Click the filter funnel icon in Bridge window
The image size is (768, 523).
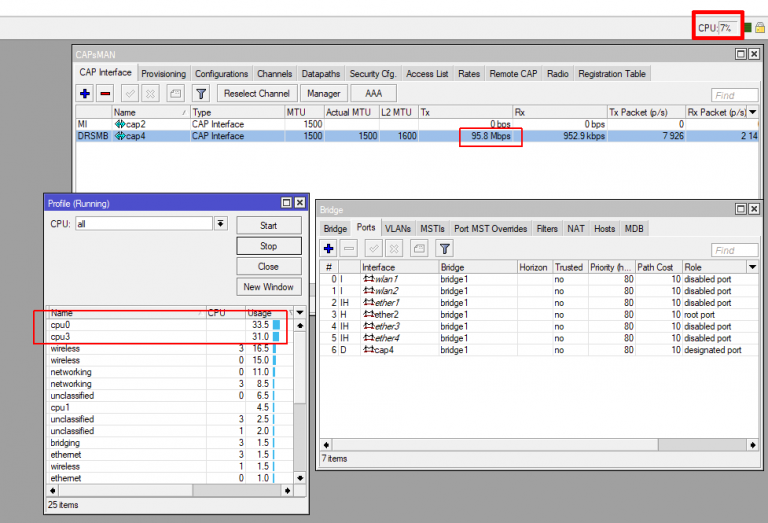coord(445,248)
